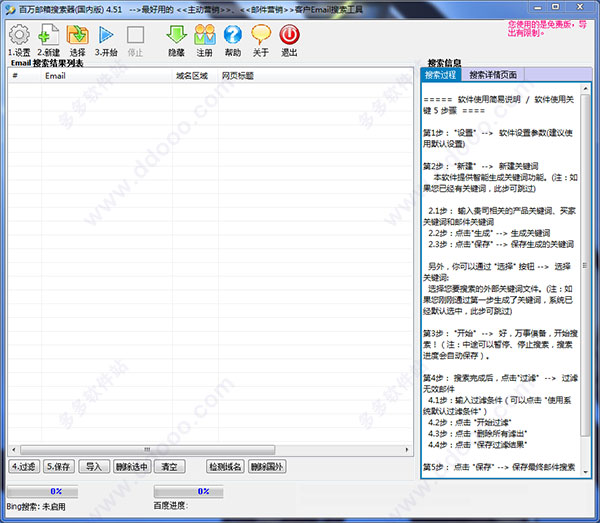The width and height of the screenshot is (600, 523).
Task: Click the 百度进度: status label
Action: pyautogui.click(x=171, y=506)
